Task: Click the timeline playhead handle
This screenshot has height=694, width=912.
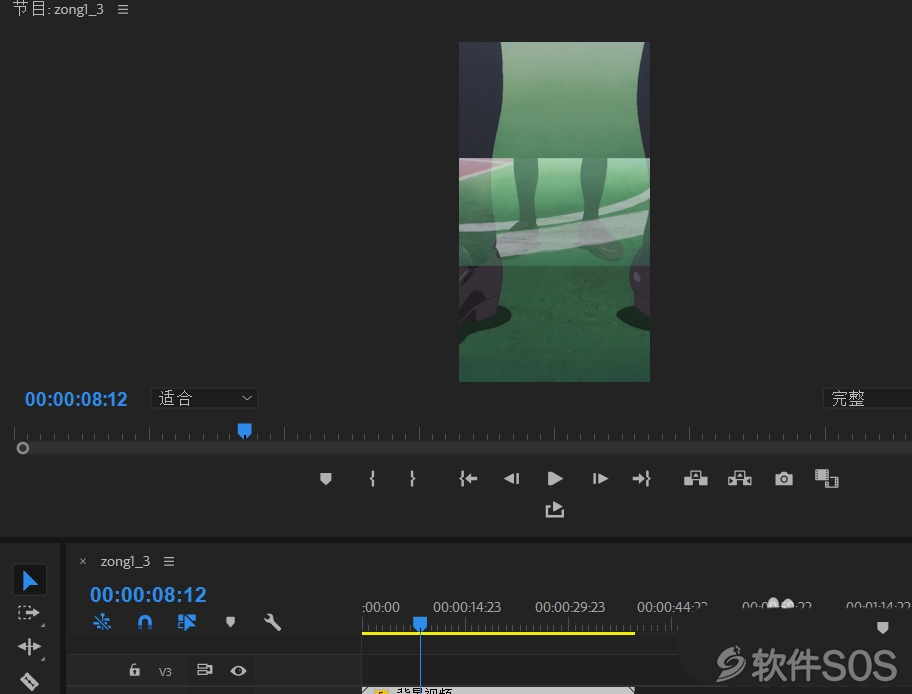Action: pos(420,624)
